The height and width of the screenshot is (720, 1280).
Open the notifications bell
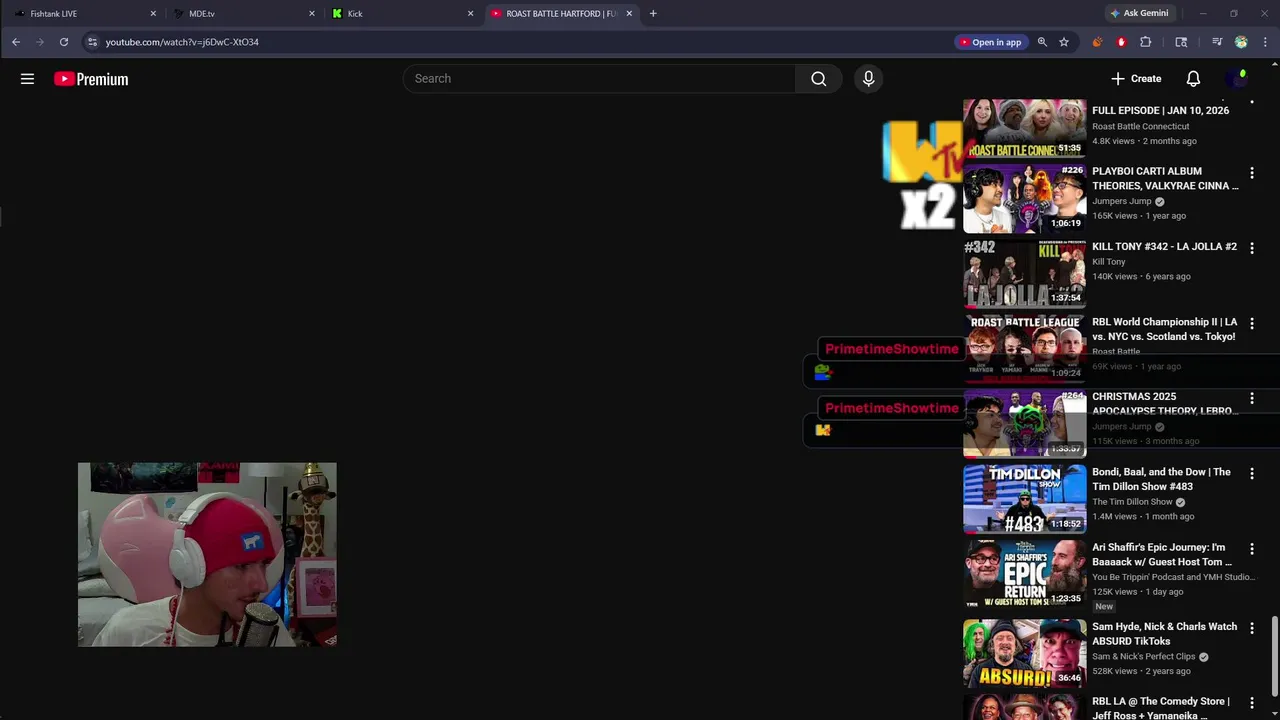(x=1193, y=79)
